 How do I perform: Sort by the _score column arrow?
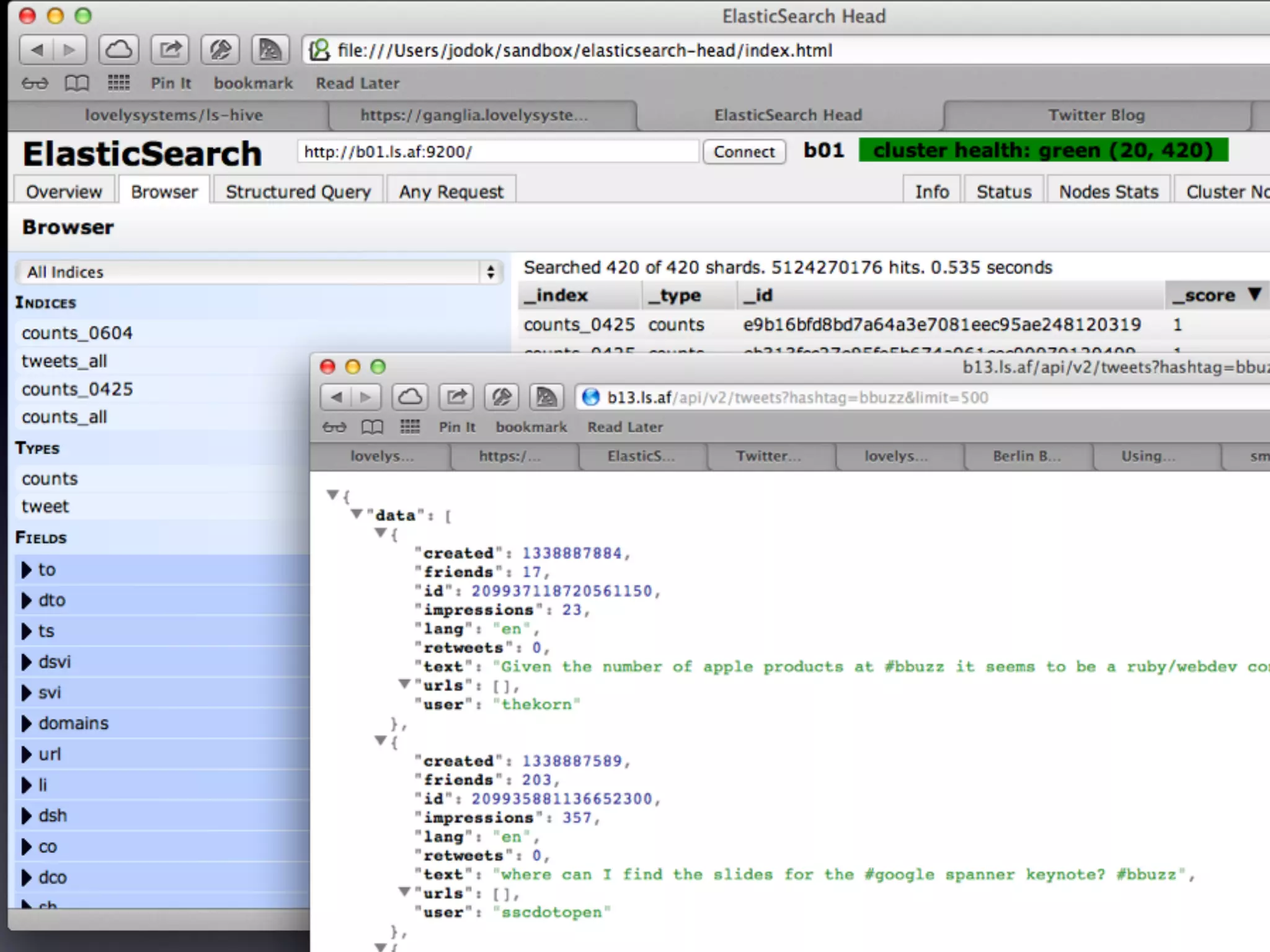tap(1254, 294)
